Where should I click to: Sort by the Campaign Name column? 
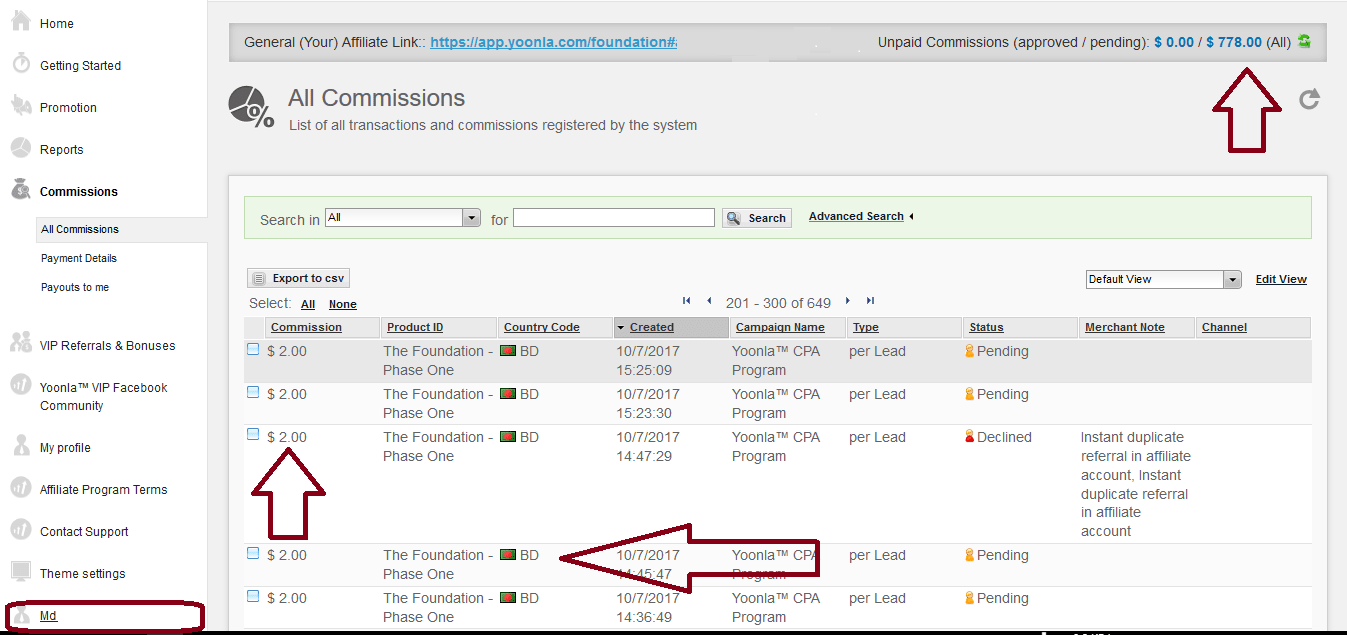click(780, 327)
